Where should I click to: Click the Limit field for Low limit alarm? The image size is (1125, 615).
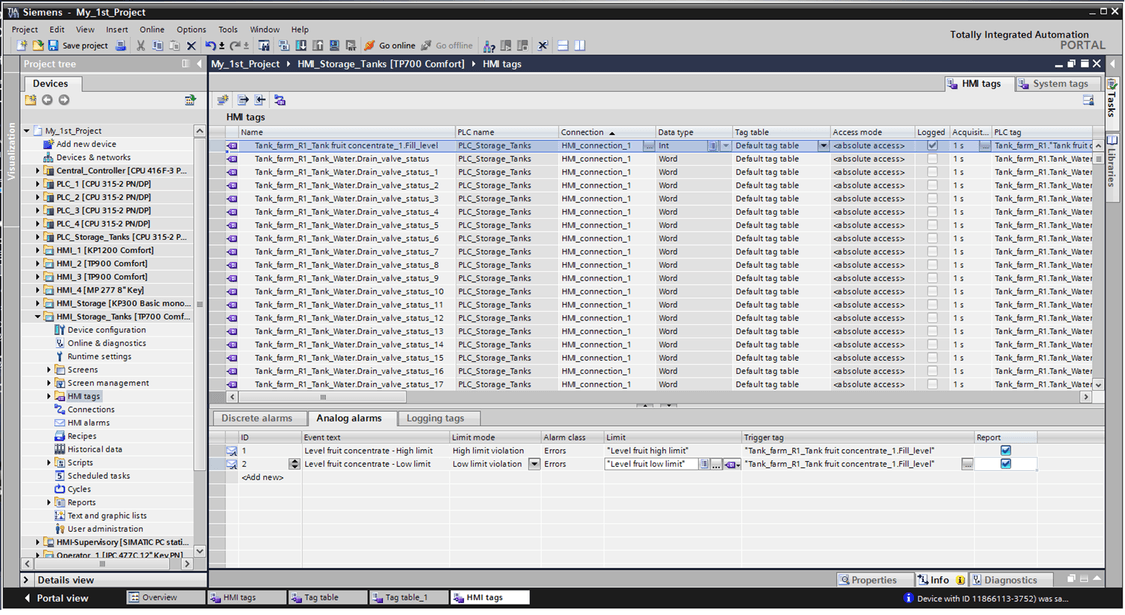click(x=652, y=464)
